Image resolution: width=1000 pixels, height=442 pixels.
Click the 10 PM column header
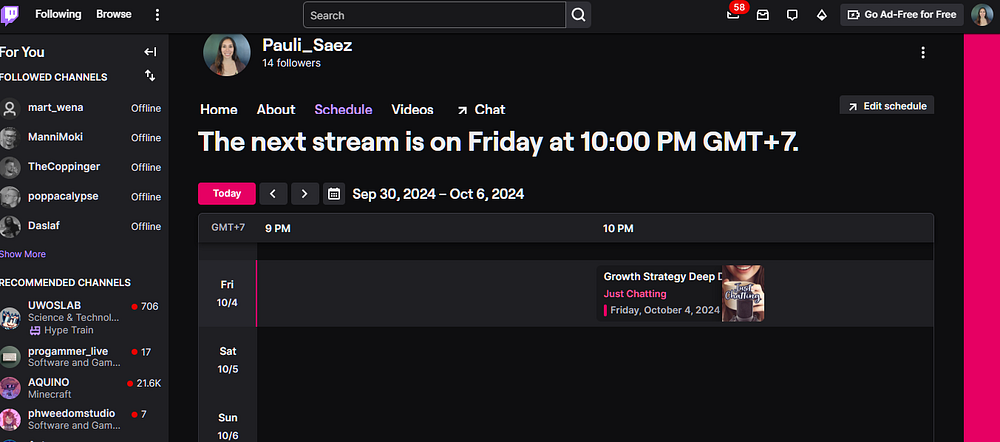[x=618, y=228]
